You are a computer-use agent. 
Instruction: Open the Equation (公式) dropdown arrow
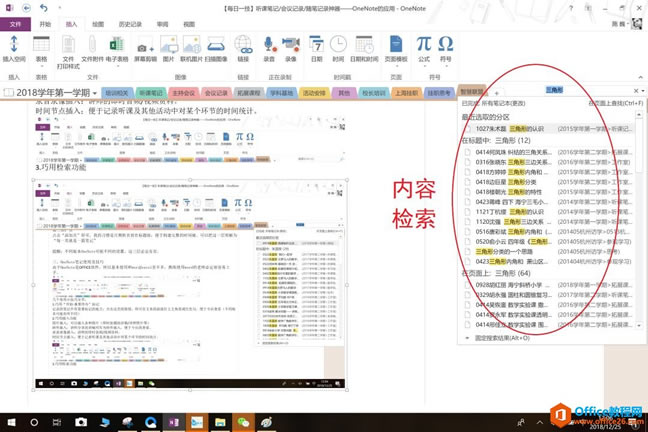tap(424, 64)
